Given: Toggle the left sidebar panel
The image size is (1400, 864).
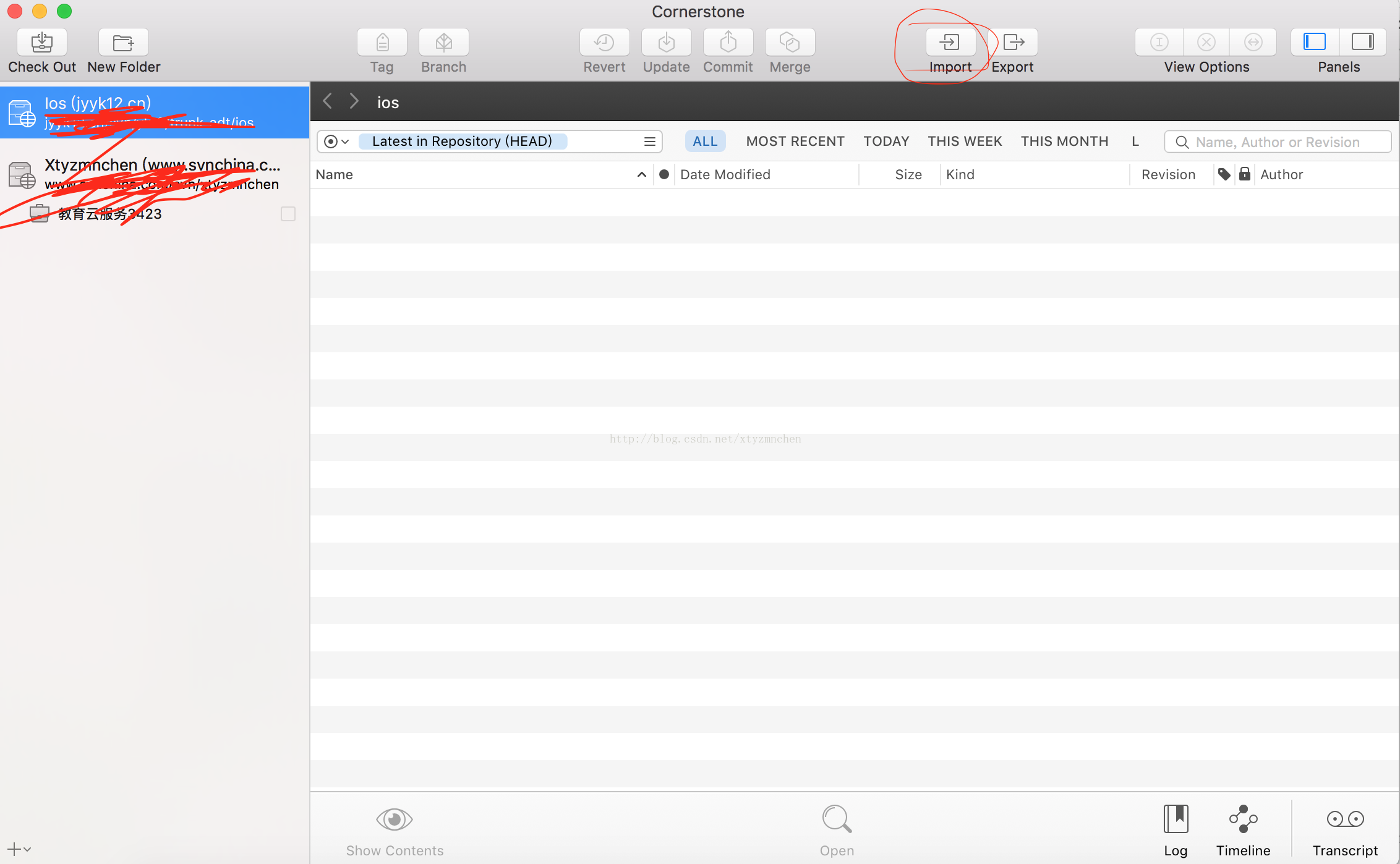Looking at the screenshot, I should tap(1315, 42).
